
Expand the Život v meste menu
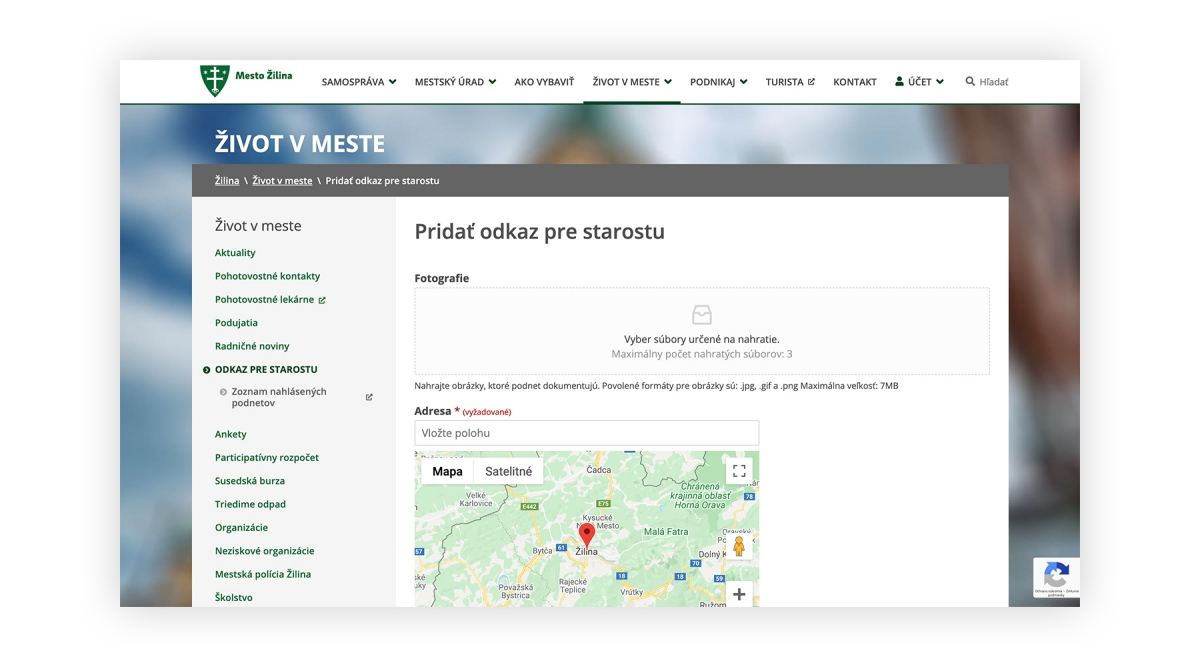pyautogui.click(x=632, y=82)
